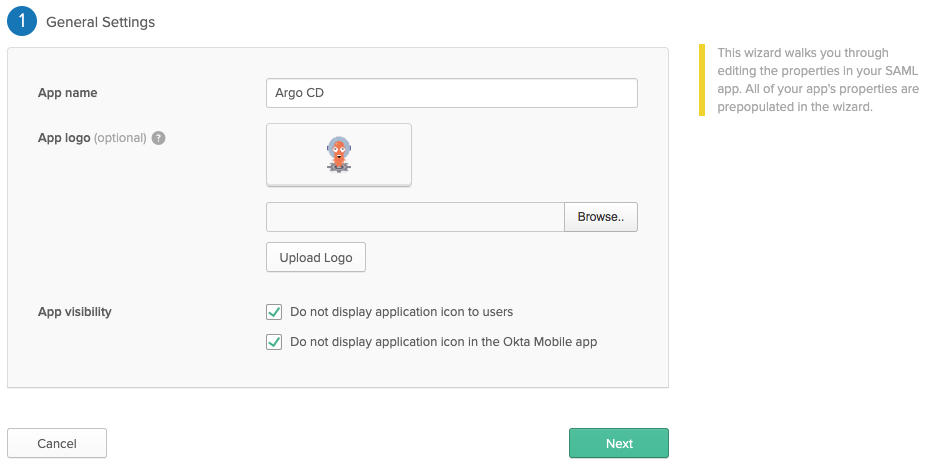Toggle the Okta Mobile app icon checkbox

click(x=274, y=342)
